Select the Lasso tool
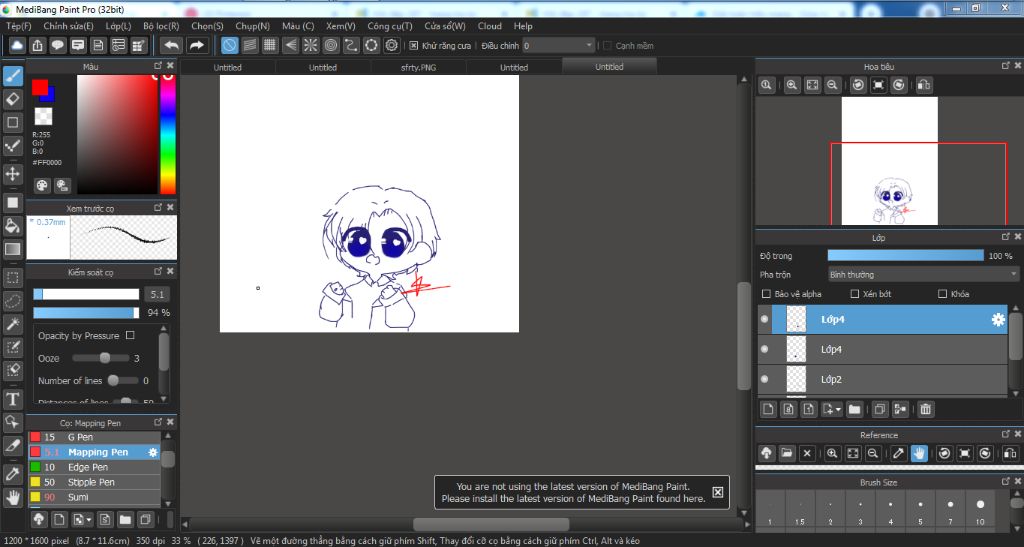1024x547 pixels. [12, 301]
